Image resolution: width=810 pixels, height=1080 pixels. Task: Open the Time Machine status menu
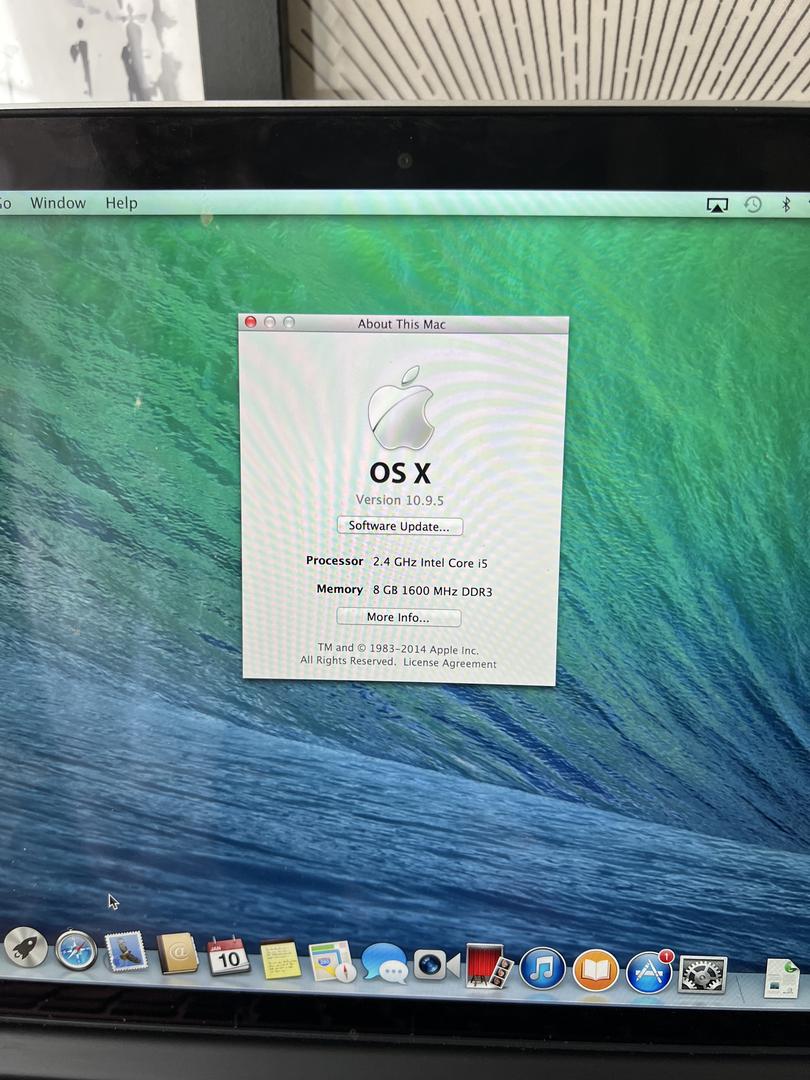[753, 205]
